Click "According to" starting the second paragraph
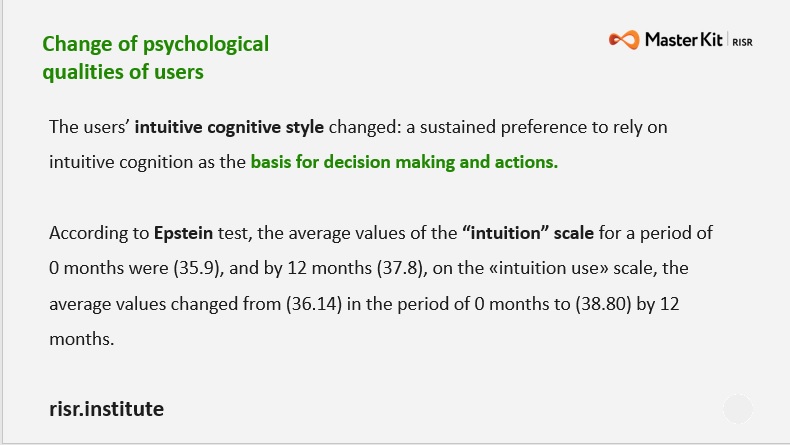Image resolution: width=790 pixels, height=445 pixels. tap(93, 233)
